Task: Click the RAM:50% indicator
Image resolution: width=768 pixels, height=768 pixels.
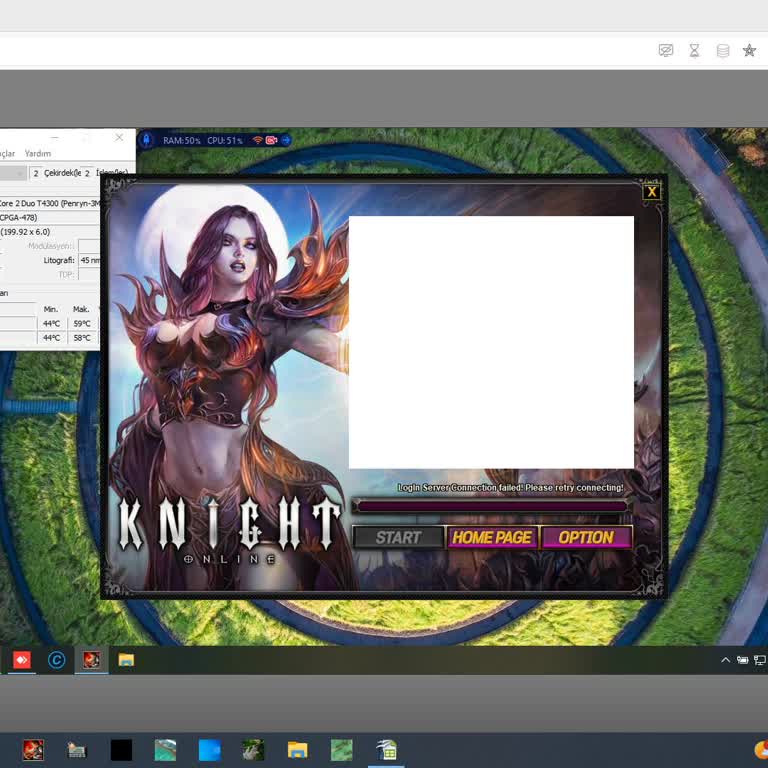Action: (x=181, y=141)
